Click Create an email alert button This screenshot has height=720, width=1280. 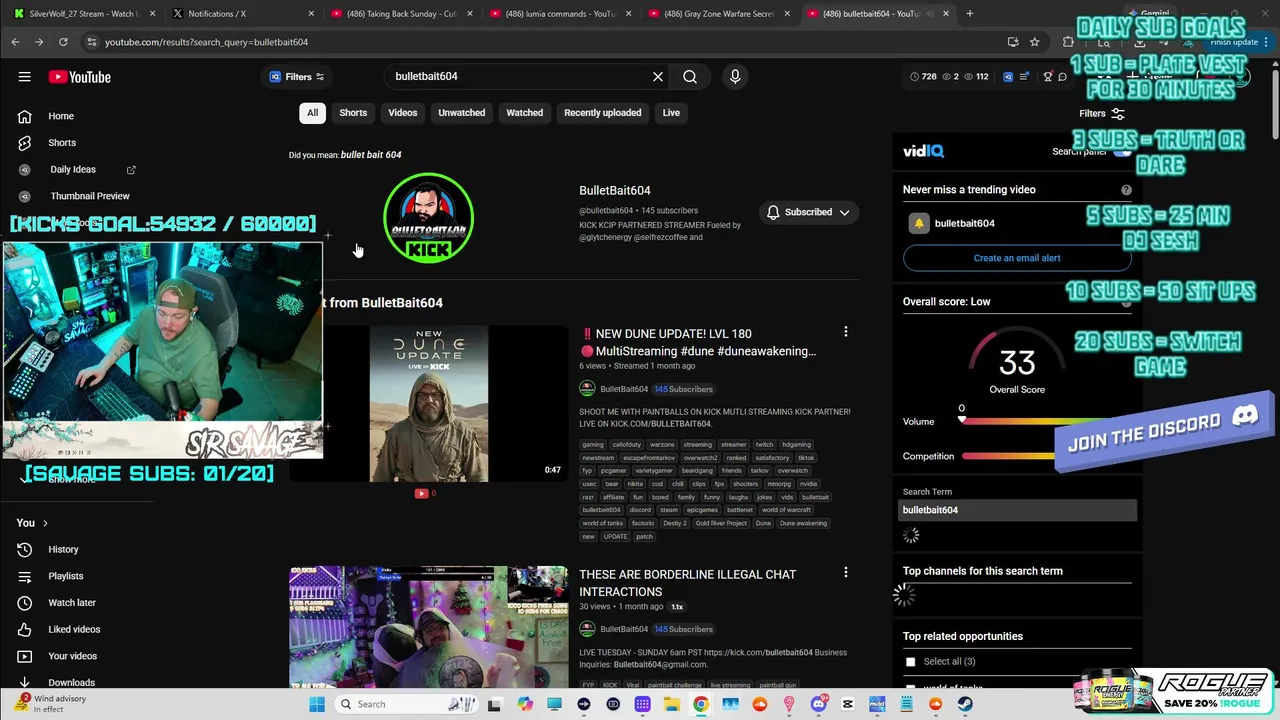tap(1017, 258)
